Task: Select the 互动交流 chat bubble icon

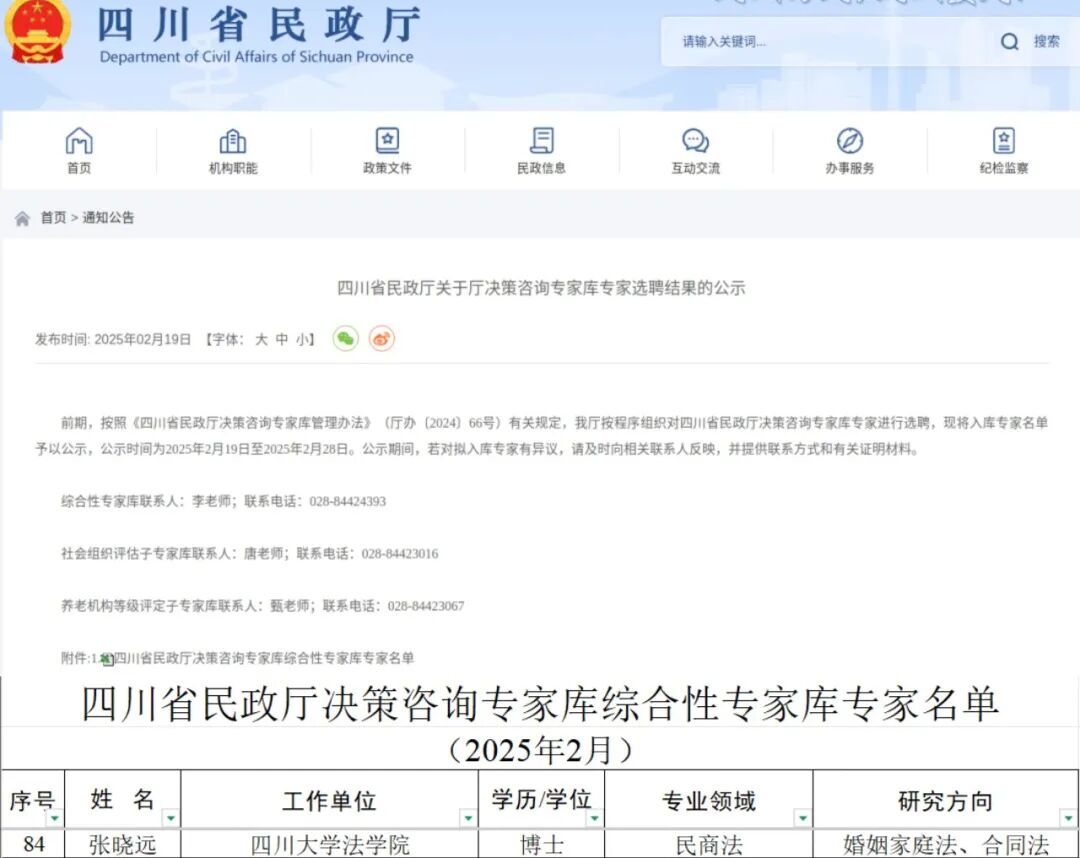Action: click(x=694, y=140)
